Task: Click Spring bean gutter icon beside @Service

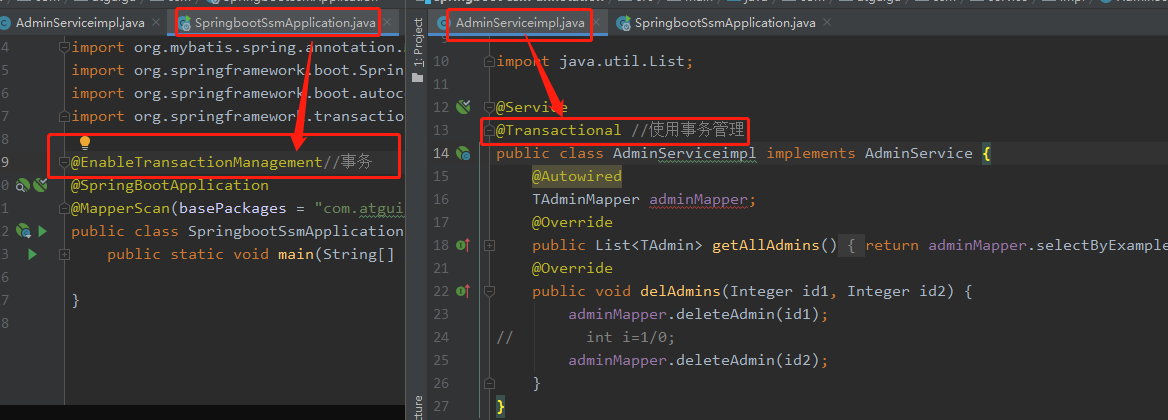Action: (x=463, y=107)
